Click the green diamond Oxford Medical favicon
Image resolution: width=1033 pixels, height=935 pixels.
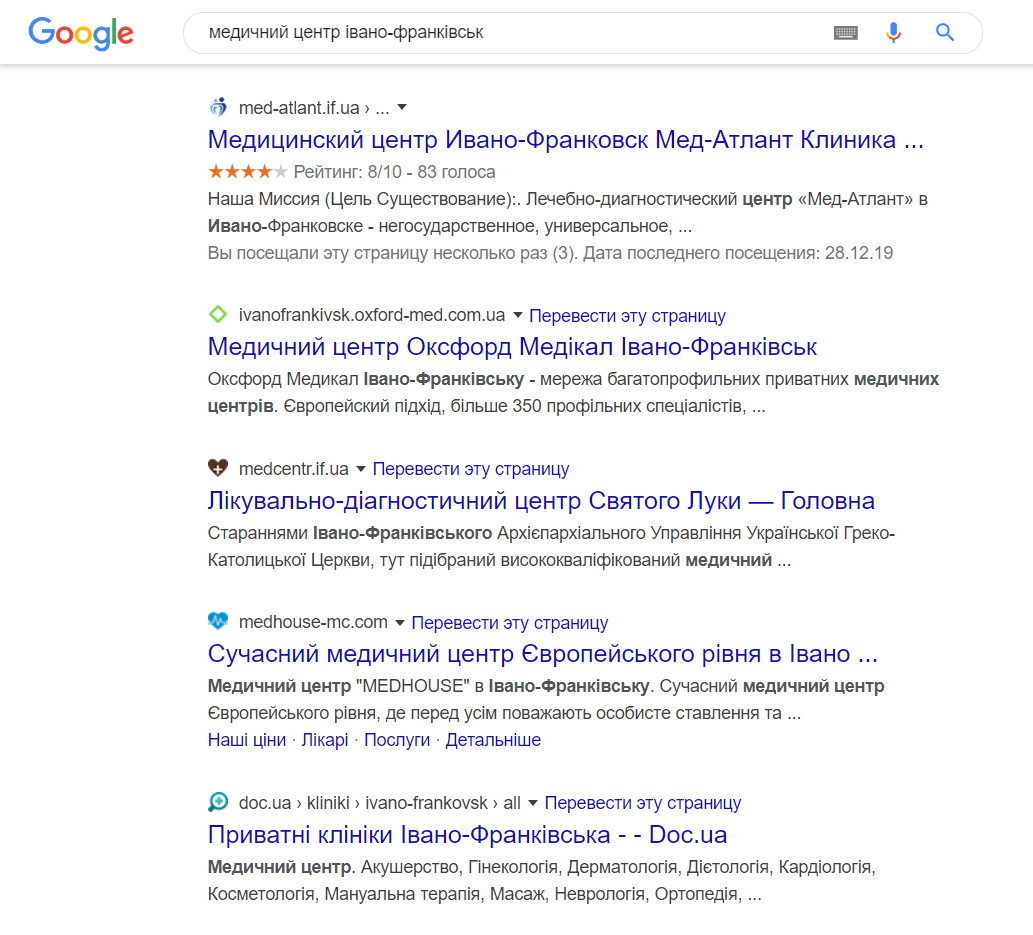click(217, 314)
